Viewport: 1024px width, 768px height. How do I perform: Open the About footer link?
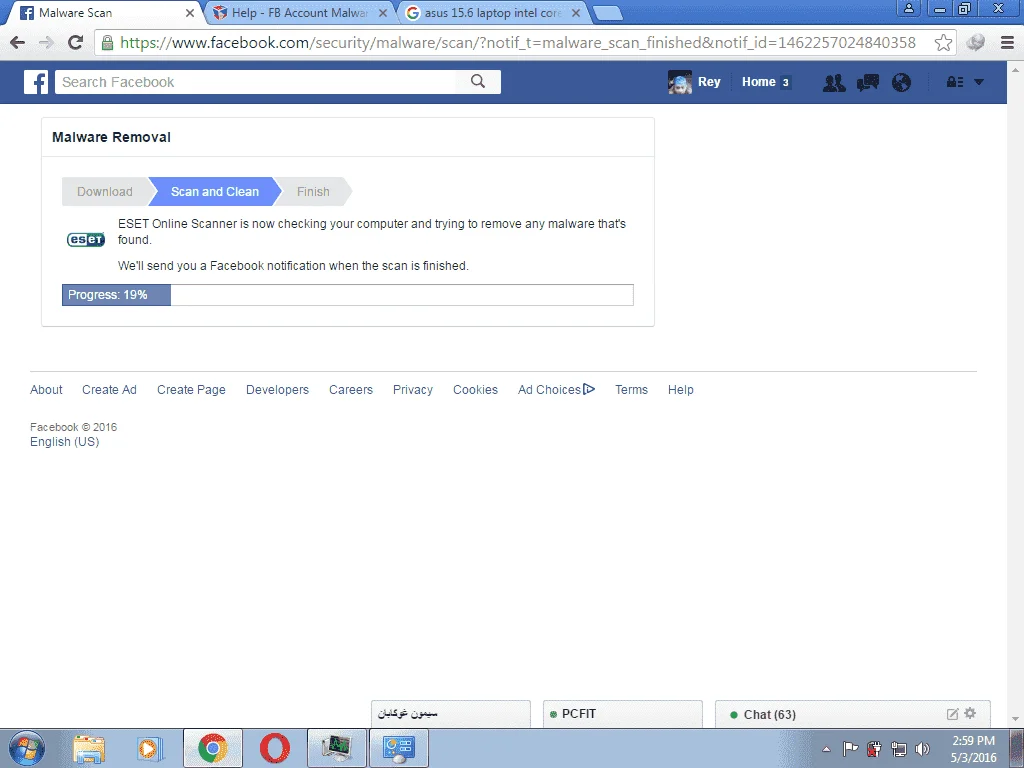(x=46, y=390)
